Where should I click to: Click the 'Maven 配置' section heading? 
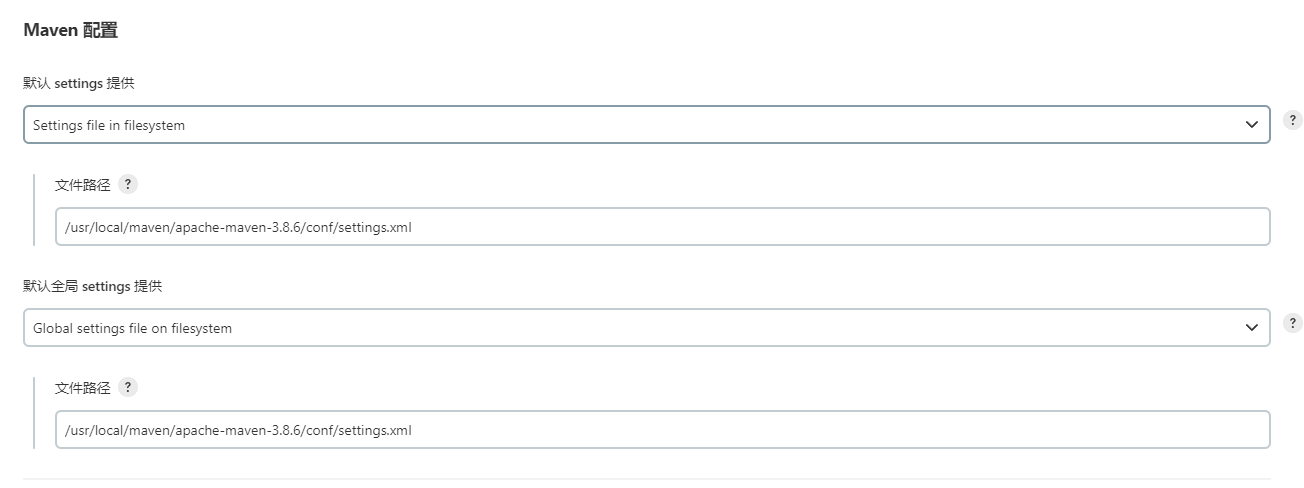(71, 30)
